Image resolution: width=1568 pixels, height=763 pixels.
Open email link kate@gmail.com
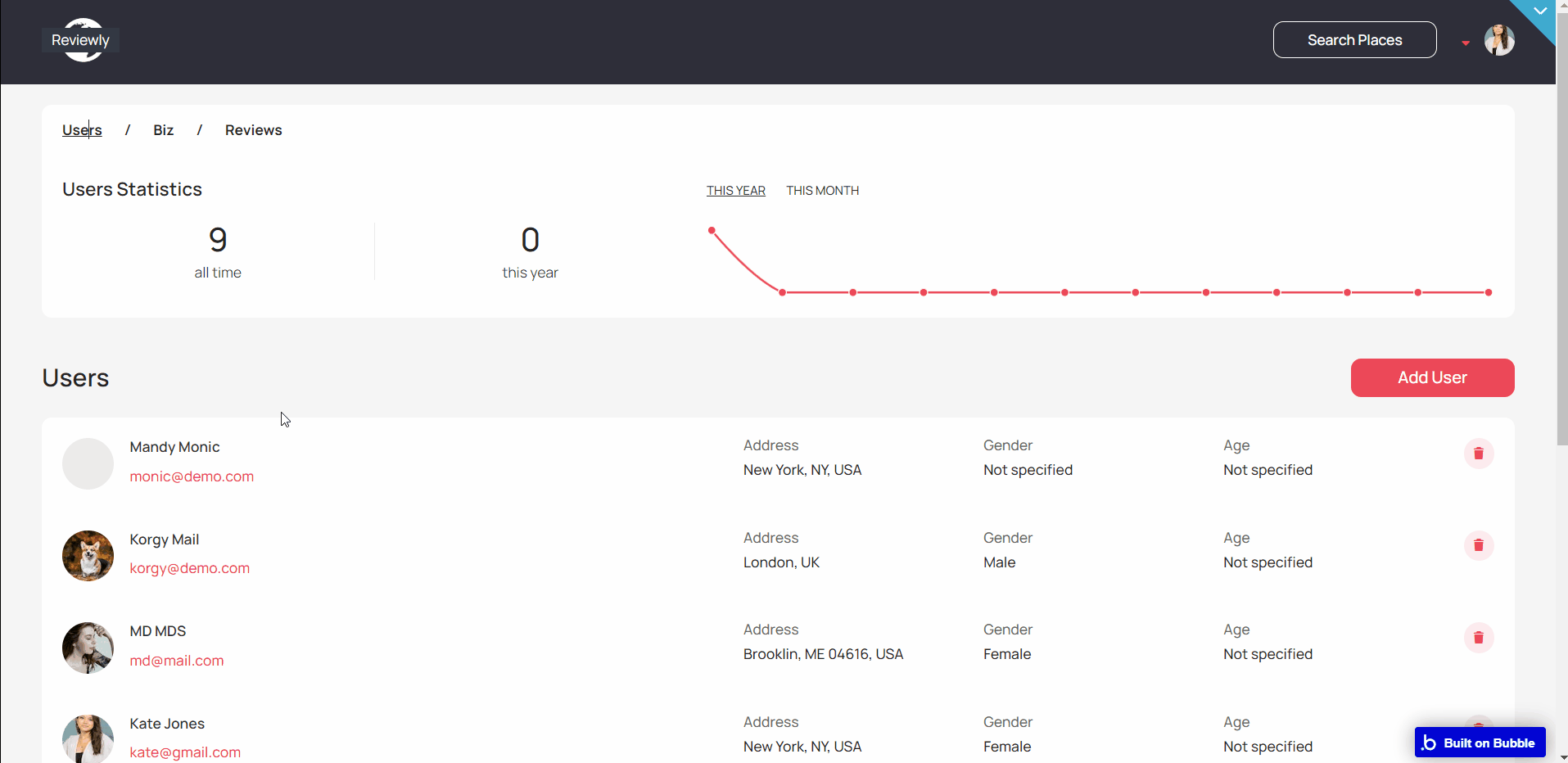(185, 752)
